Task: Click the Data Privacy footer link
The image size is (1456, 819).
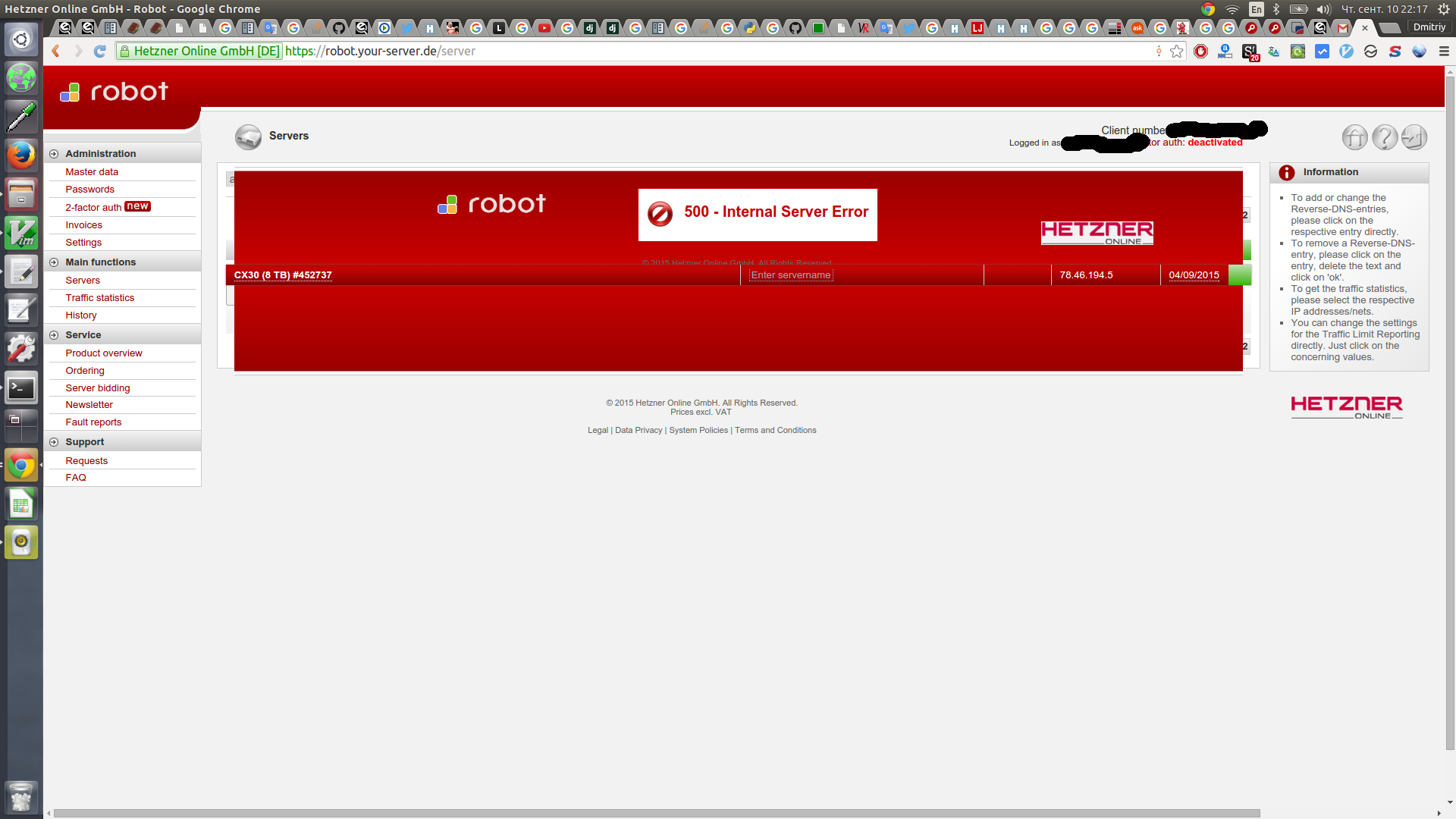Action: [x=638, y=431]
